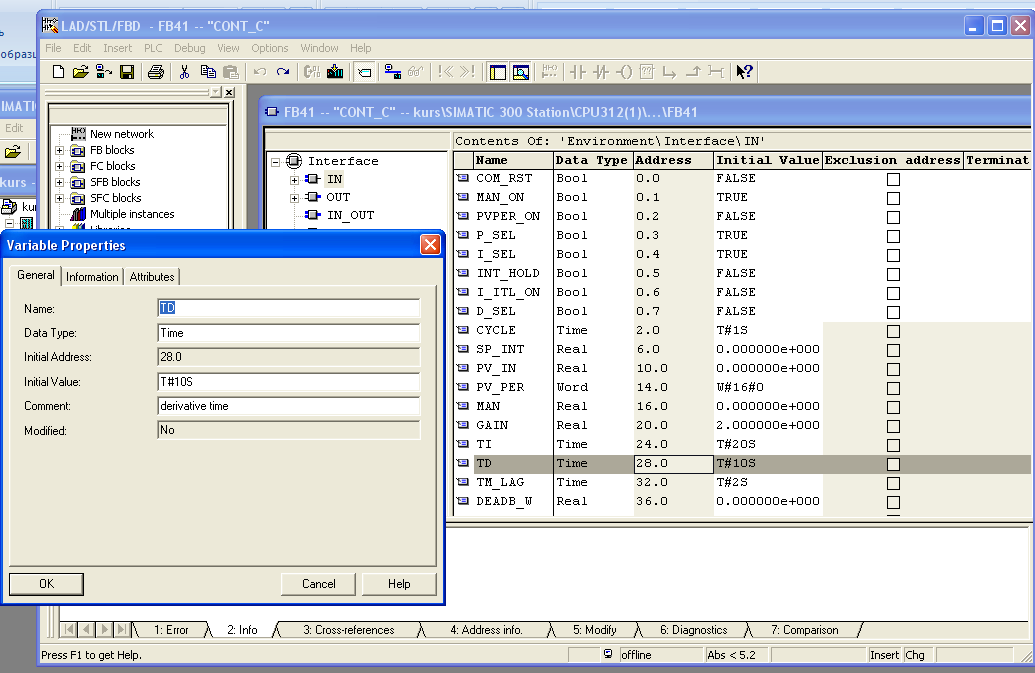Screen dimensions: 1035x673
Task: Check the exclusion box in CYCLE row
Action: pyautogui.click(x=893, y=331)
